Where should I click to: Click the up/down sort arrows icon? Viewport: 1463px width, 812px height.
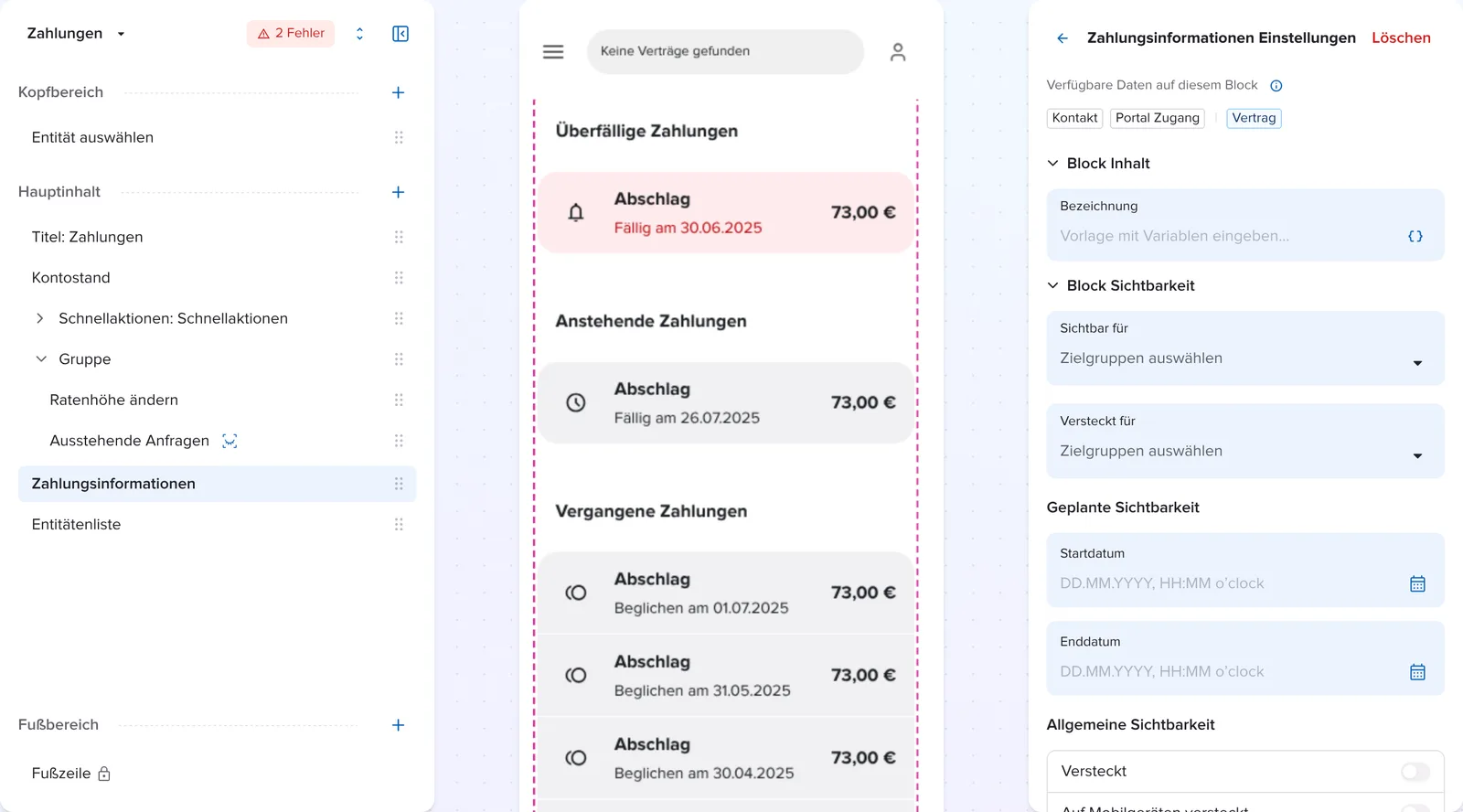pos(359,34)
